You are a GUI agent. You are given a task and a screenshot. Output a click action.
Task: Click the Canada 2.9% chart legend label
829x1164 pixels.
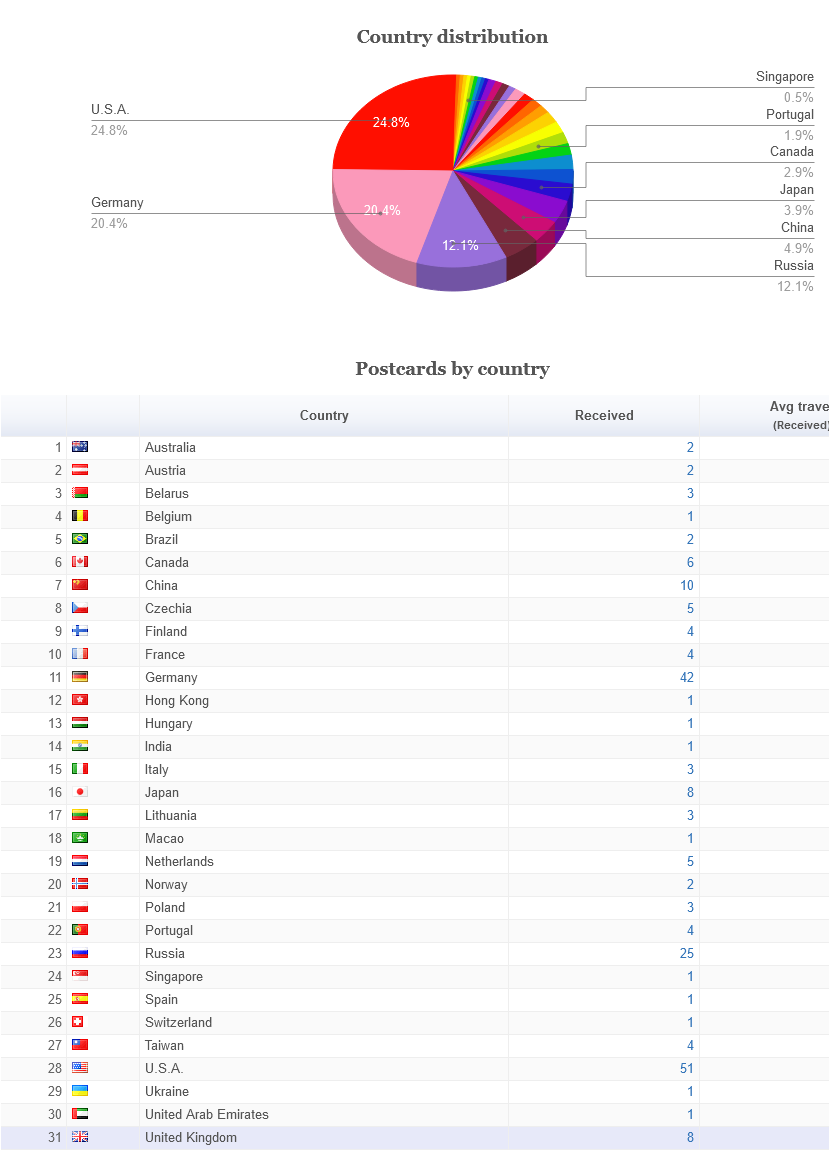tap(792, 162)
